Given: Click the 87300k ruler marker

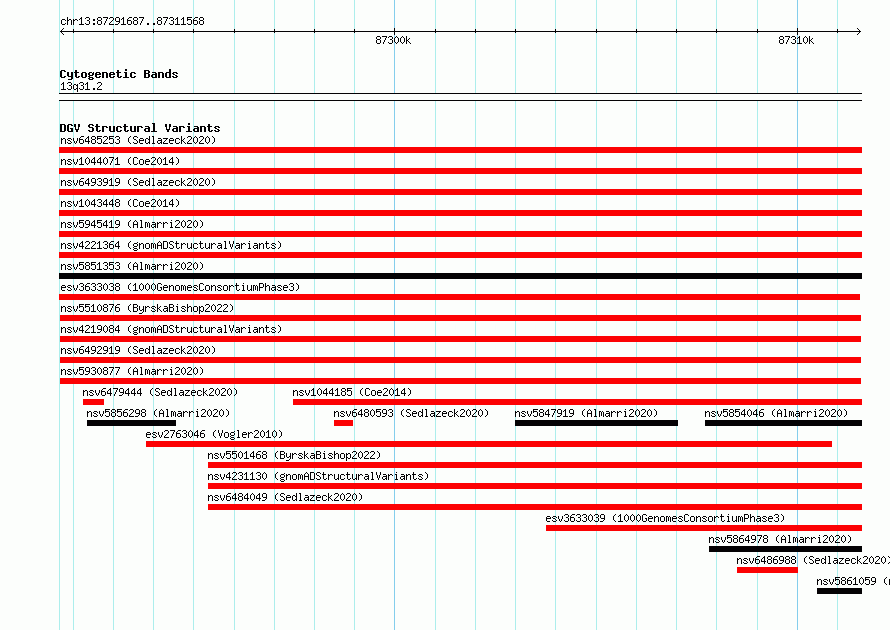Looking at the screenshot, I should pos(393,40).
